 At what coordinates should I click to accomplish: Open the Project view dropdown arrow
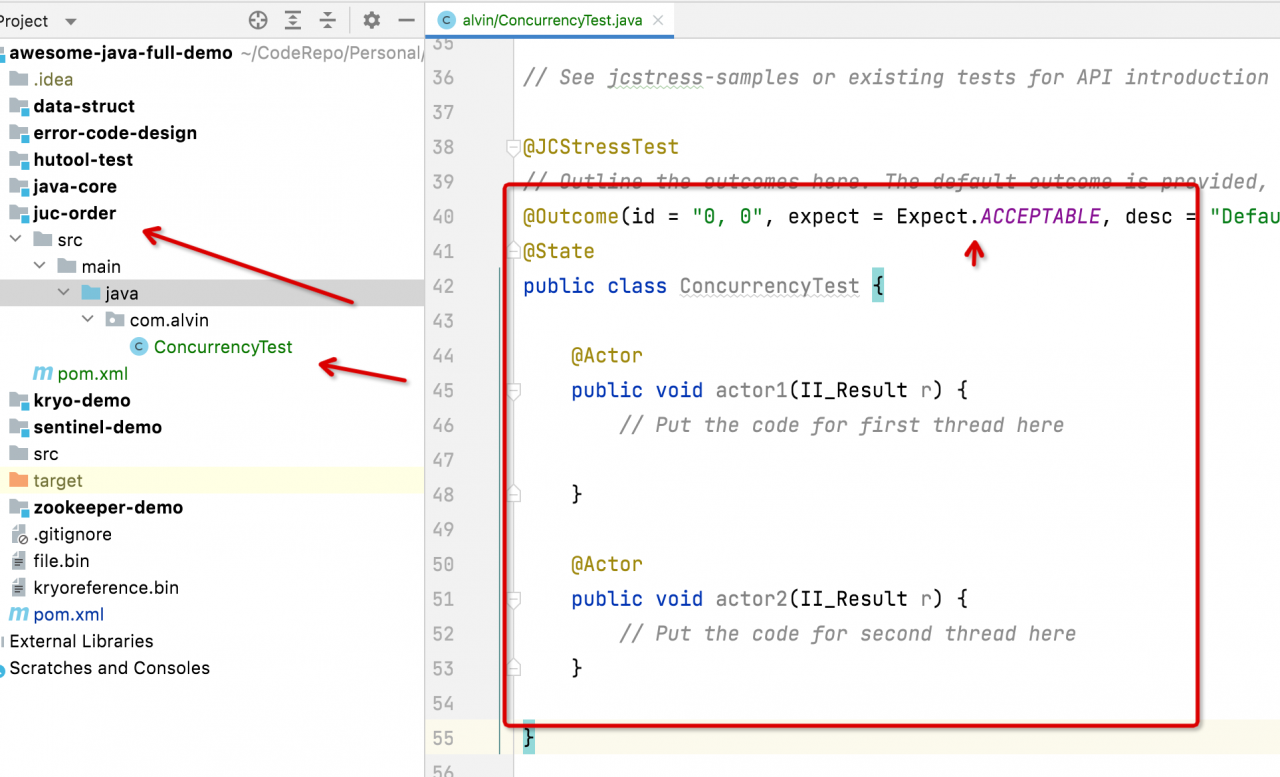click(70, 21)
